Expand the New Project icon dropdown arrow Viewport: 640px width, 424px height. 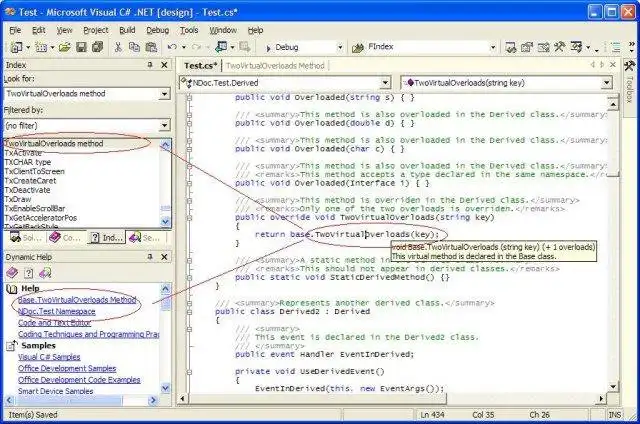tap(28, 48)
